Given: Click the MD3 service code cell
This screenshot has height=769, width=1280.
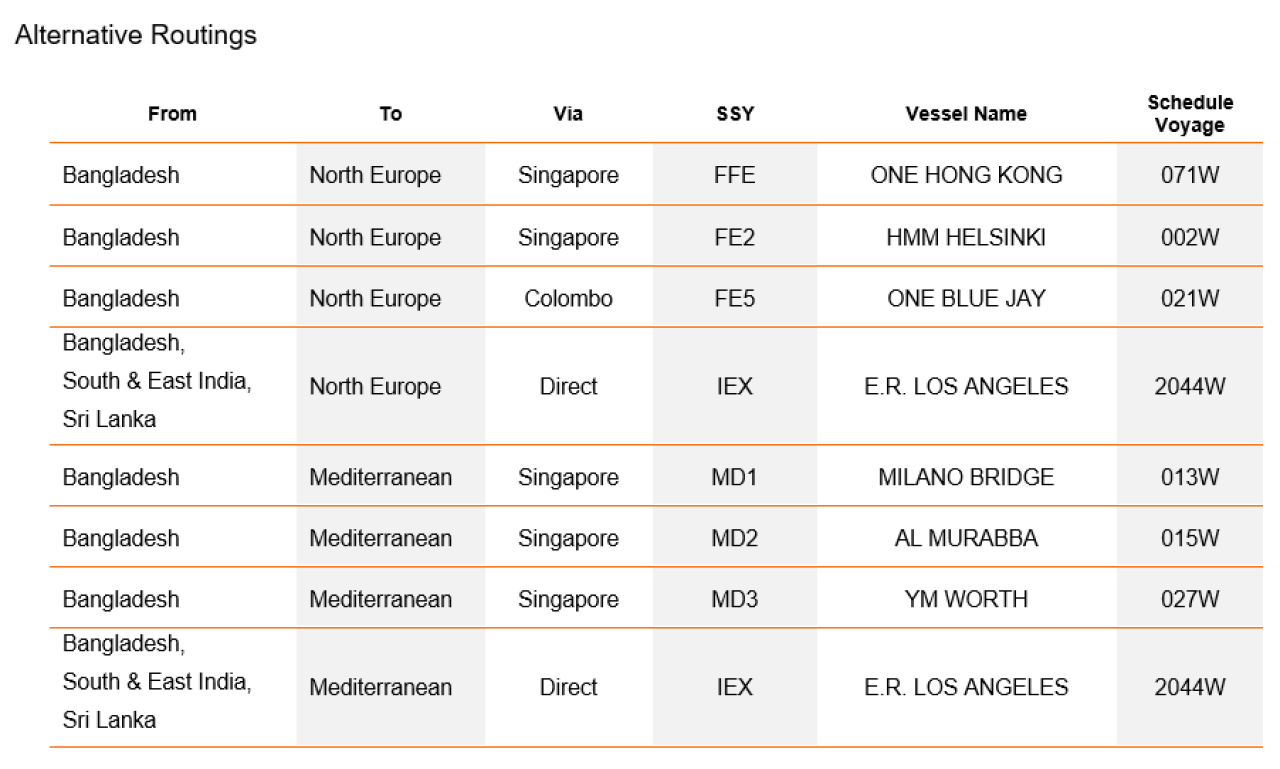Looking at the screenshot, I should [x=735, y=599].
